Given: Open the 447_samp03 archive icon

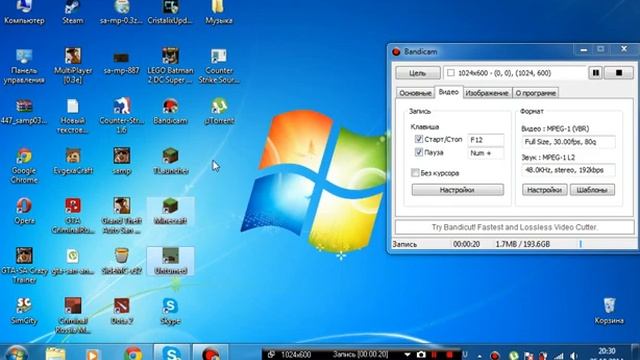Looking at the screenshot, I should (x=24, y=111).
